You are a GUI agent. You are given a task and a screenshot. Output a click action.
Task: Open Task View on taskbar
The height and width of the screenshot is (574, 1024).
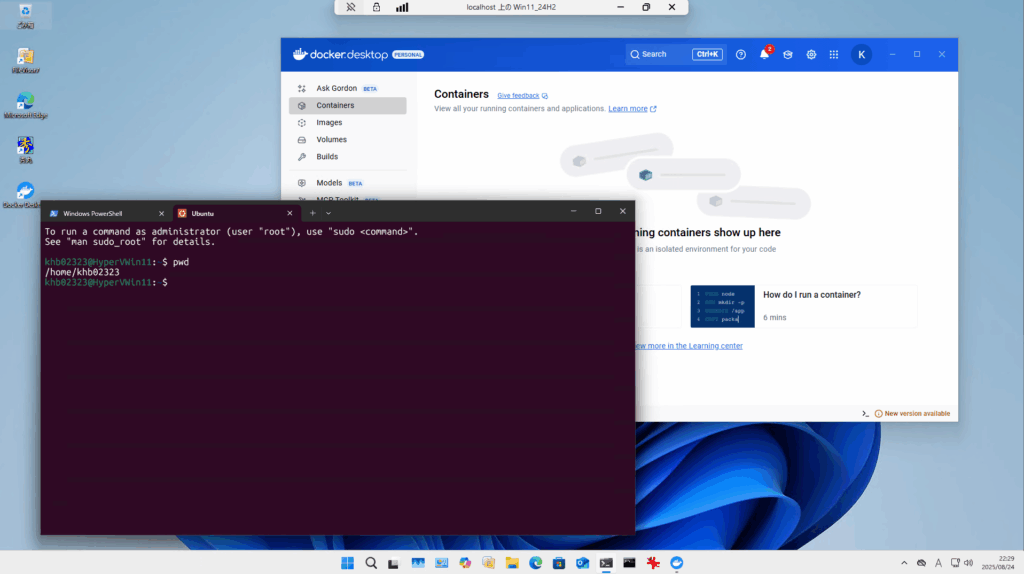click(x=393, y=563)
